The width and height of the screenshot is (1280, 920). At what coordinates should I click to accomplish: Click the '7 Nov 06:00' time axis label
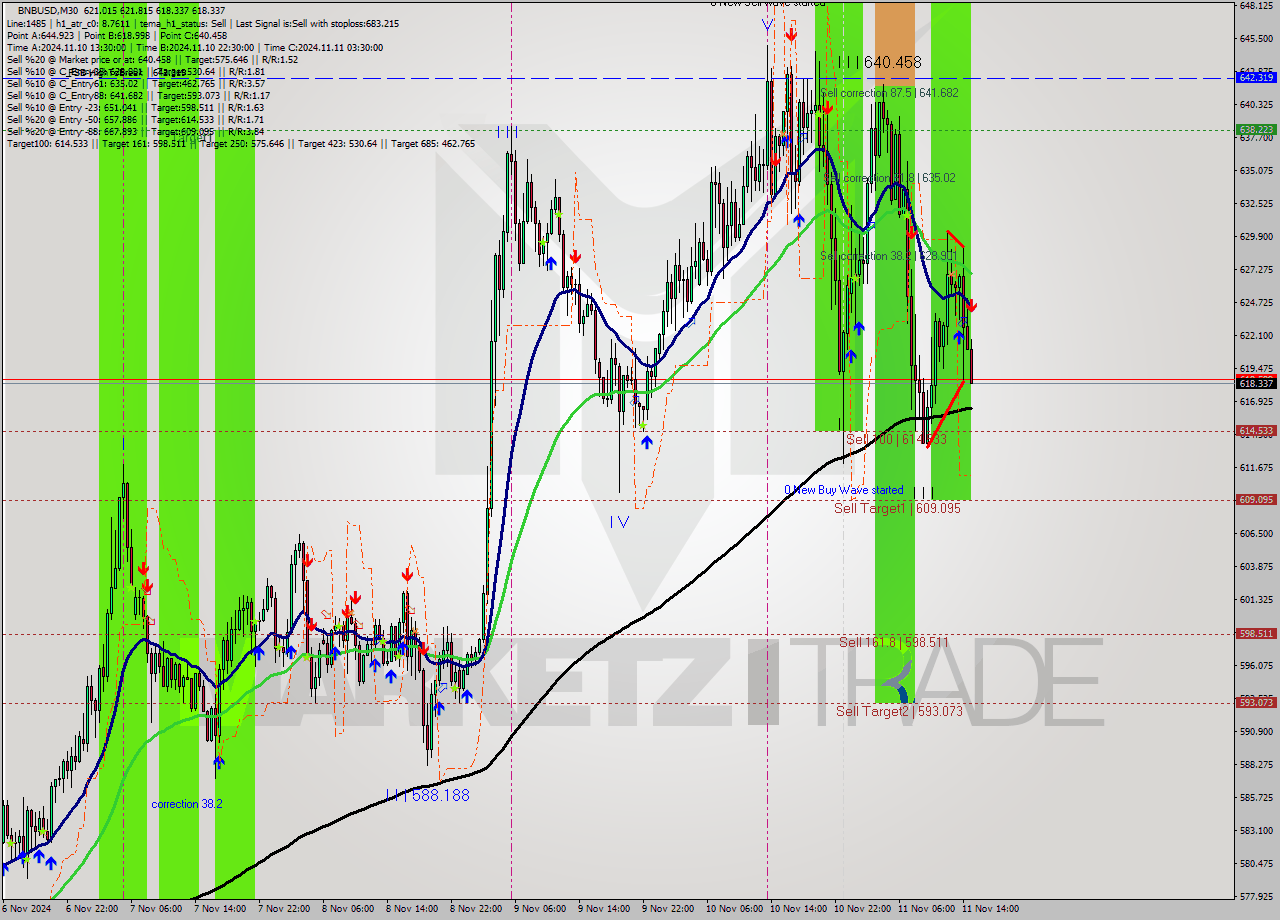pos(155,909)
